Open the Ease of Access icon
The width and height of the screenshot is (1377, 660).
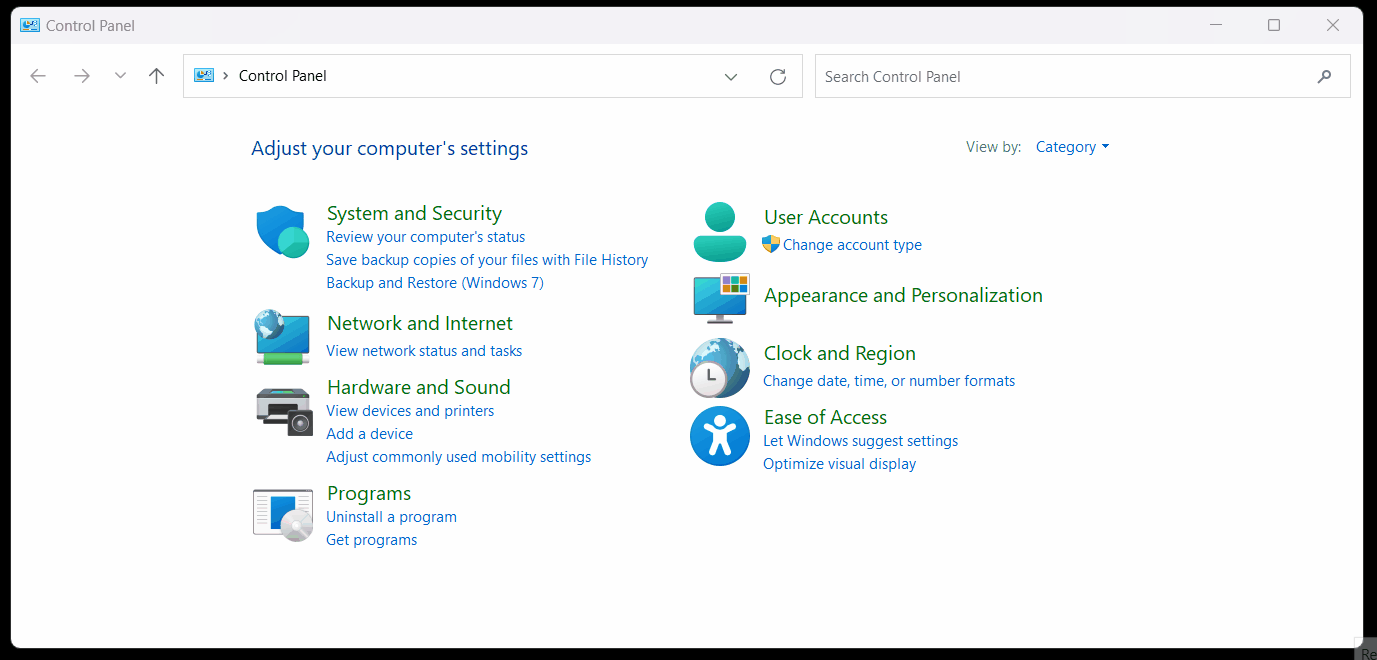pyautogui.click(x=719, y=436)
